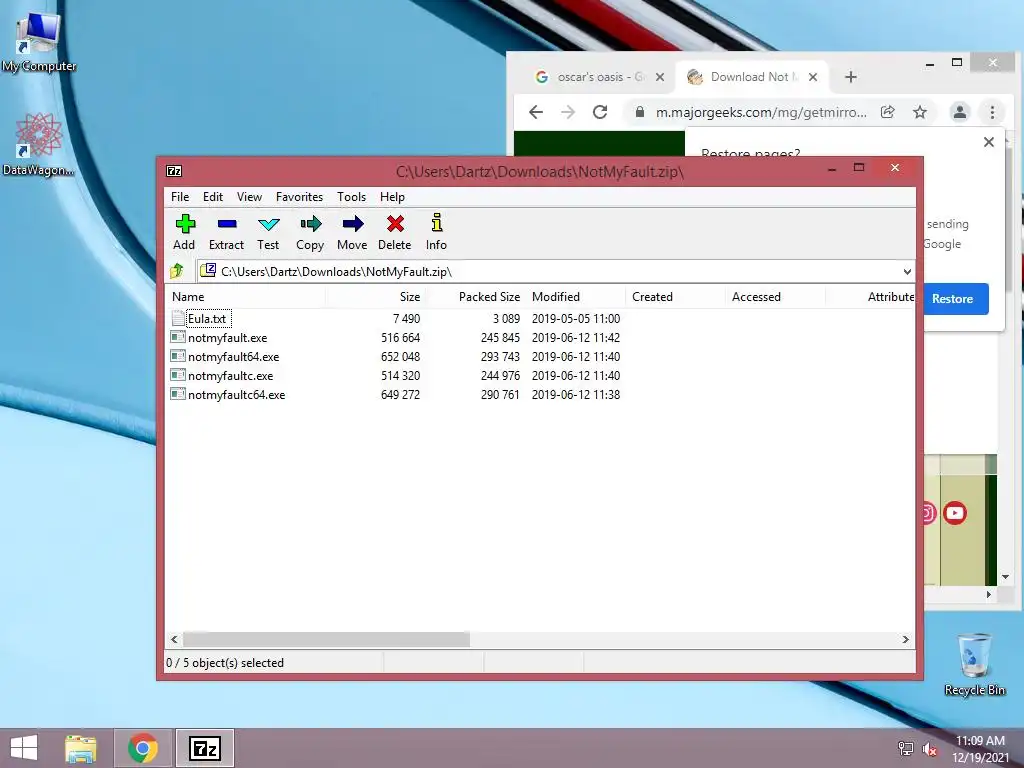Select the notmyfault64.exe file icon

point(178,357)
